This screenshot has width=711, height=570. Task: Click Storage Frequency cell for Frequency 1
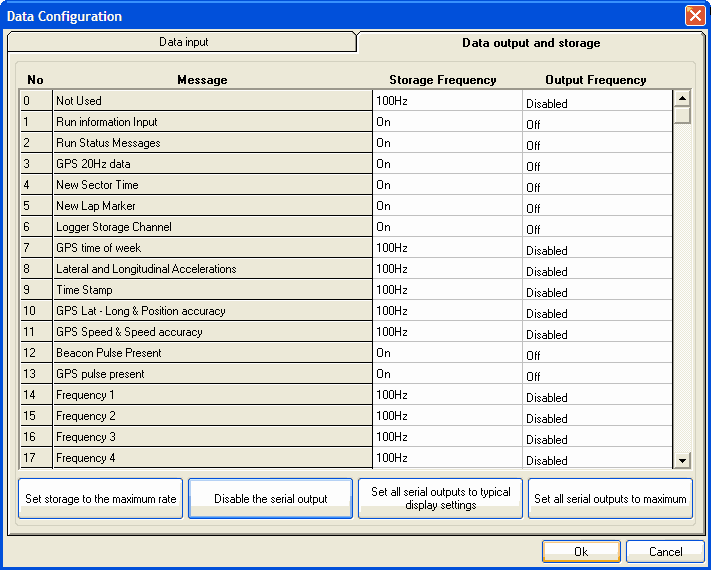point(447,395)
